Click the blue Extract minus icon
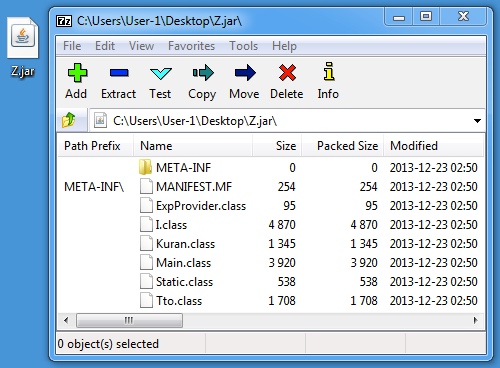This screenshot has height=368, width=500. click(x=119, y=72)
